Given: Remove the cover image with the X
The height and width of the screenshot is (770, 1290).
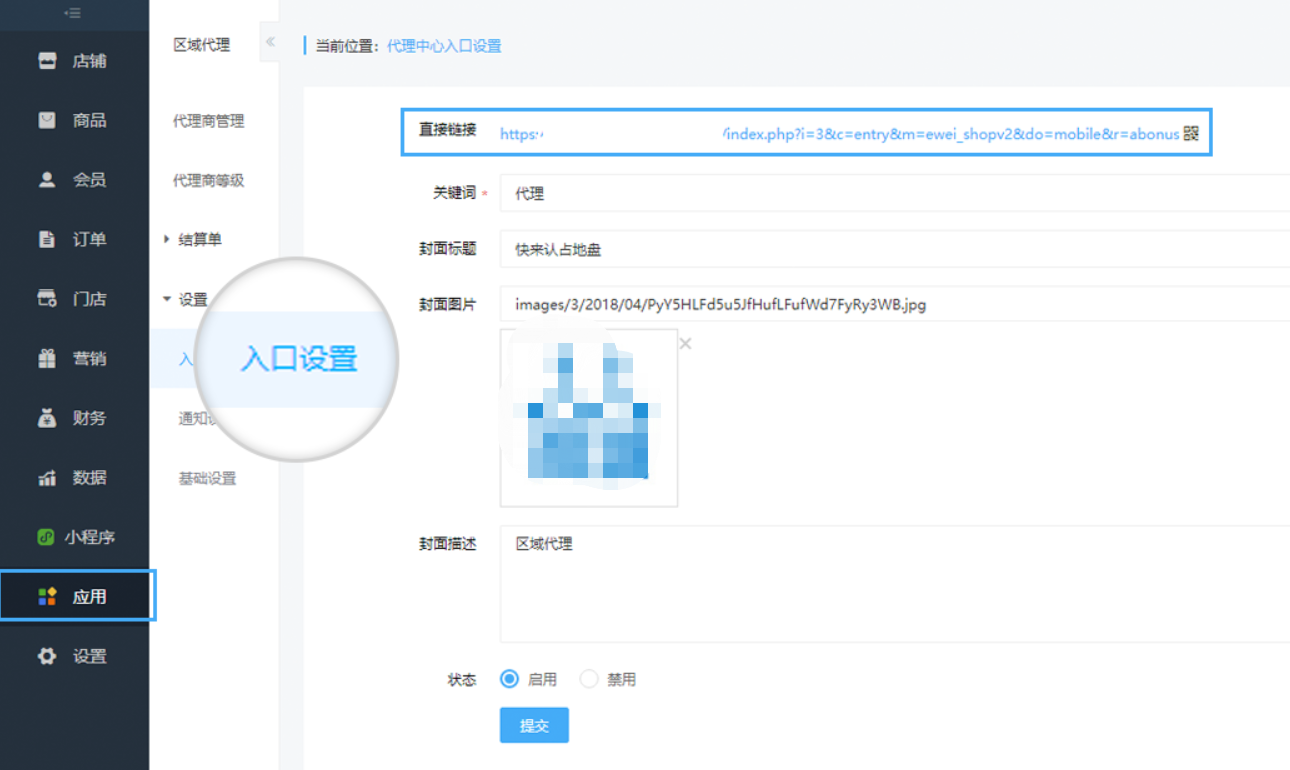Looking at the screenshot, I should point(685,344).
